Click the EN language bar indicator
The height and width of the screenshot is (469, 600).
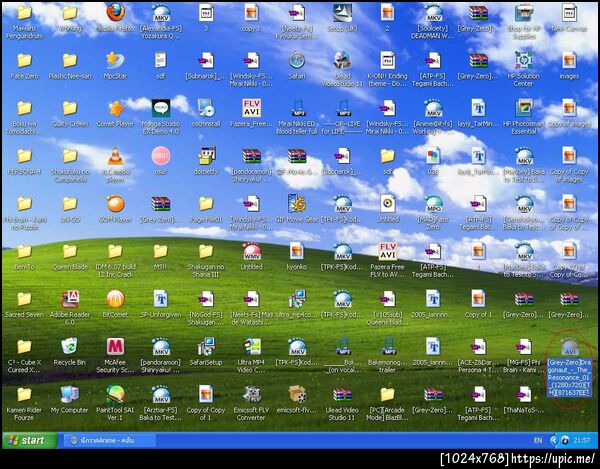tap(537, 440)
